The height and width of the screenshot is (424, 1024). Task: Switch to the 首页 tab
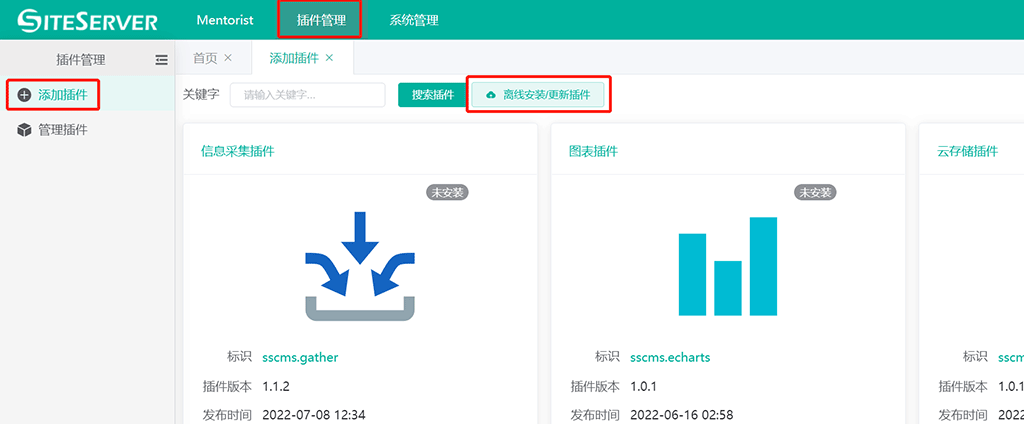pyautogui.click(x=205, y=58)
